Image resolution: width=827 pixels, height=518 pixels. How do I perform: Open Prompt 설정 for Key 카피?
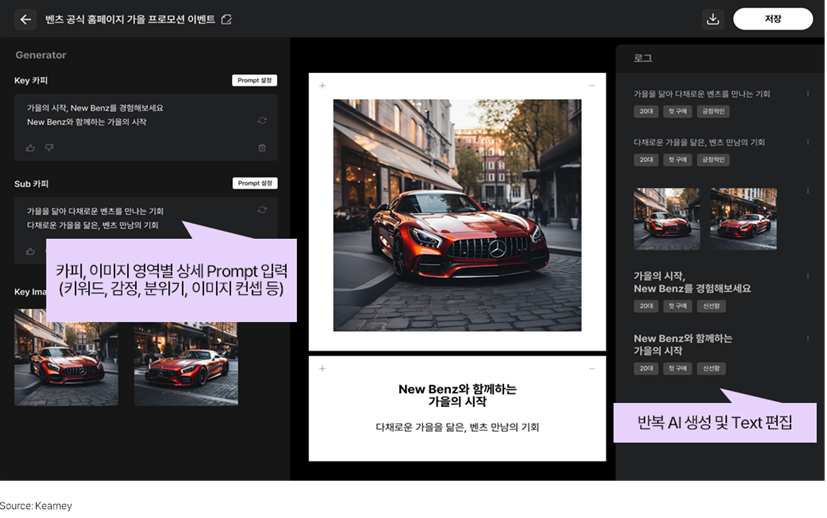click(254, 80)
